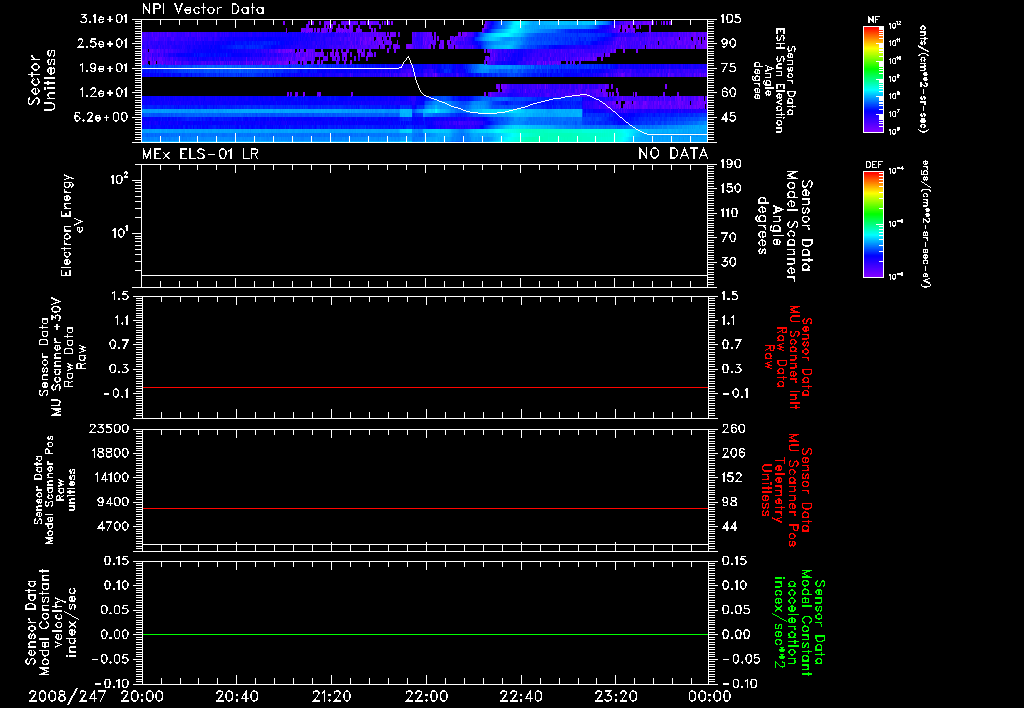Click the 150 degree scanner angle tick
The width and height of the screenshot is (1024, 708).
(x=731, y=189)
